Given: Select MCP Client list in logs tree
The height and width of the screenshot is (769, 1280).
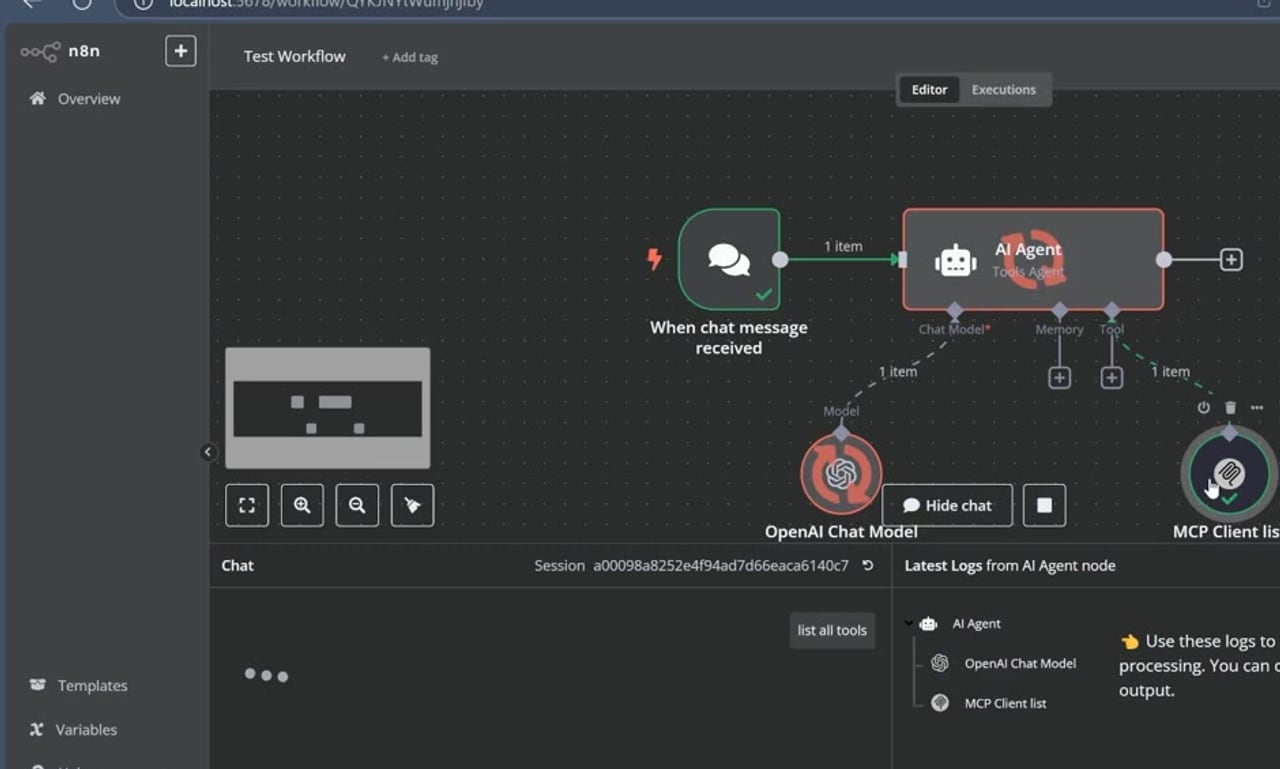Looking at the screenshot, I should (1005, 703).
